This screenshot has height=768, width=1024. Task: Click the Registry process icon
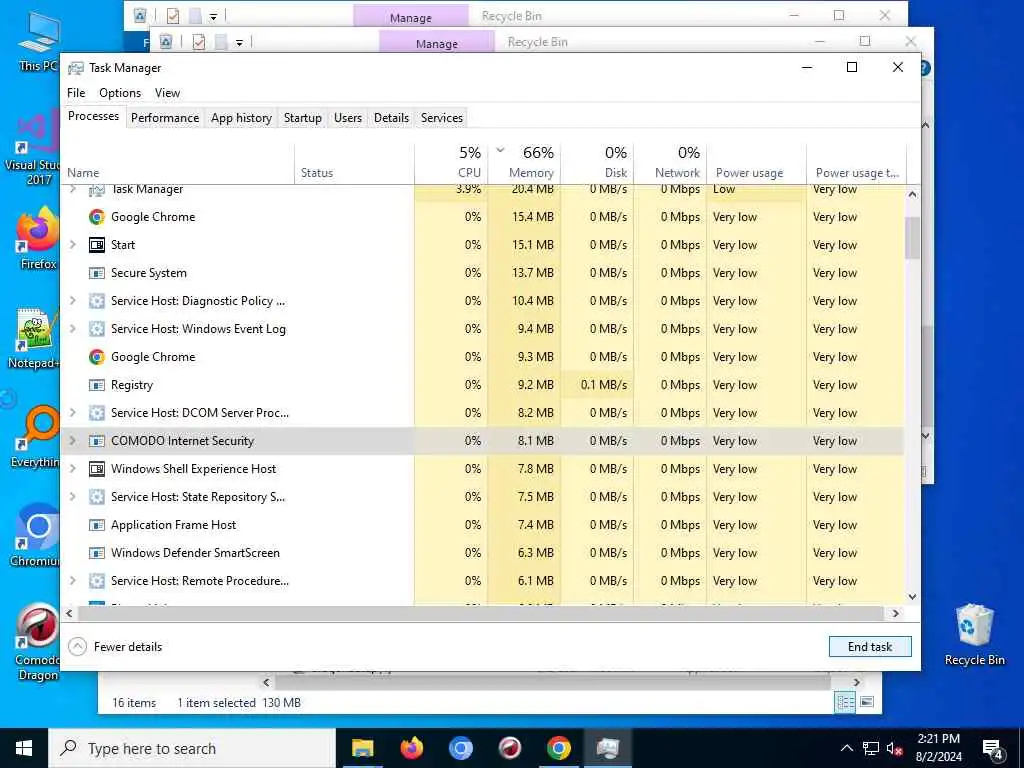(97, 385)
